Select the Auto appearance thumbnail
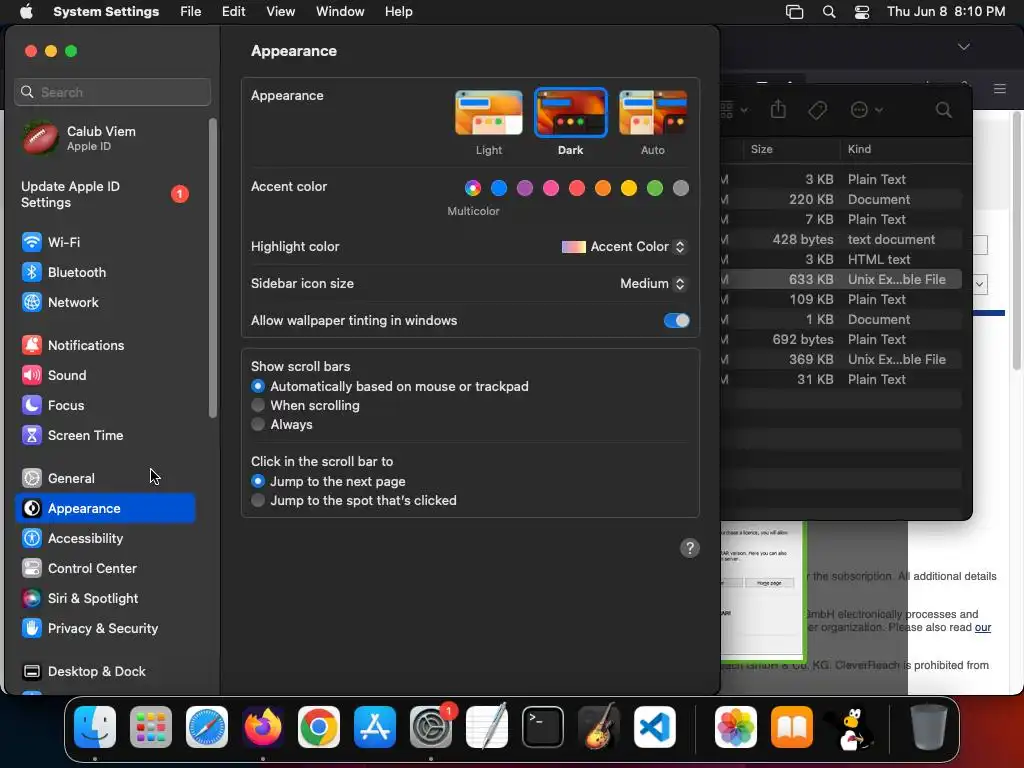 652,113
